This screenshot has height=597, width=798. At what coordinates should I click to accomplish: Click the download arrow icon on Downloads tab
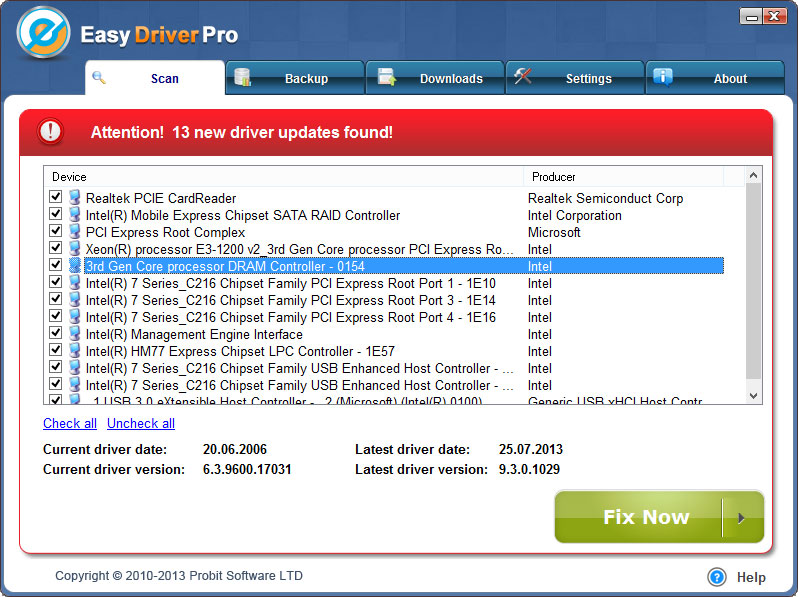pos(387,77)
